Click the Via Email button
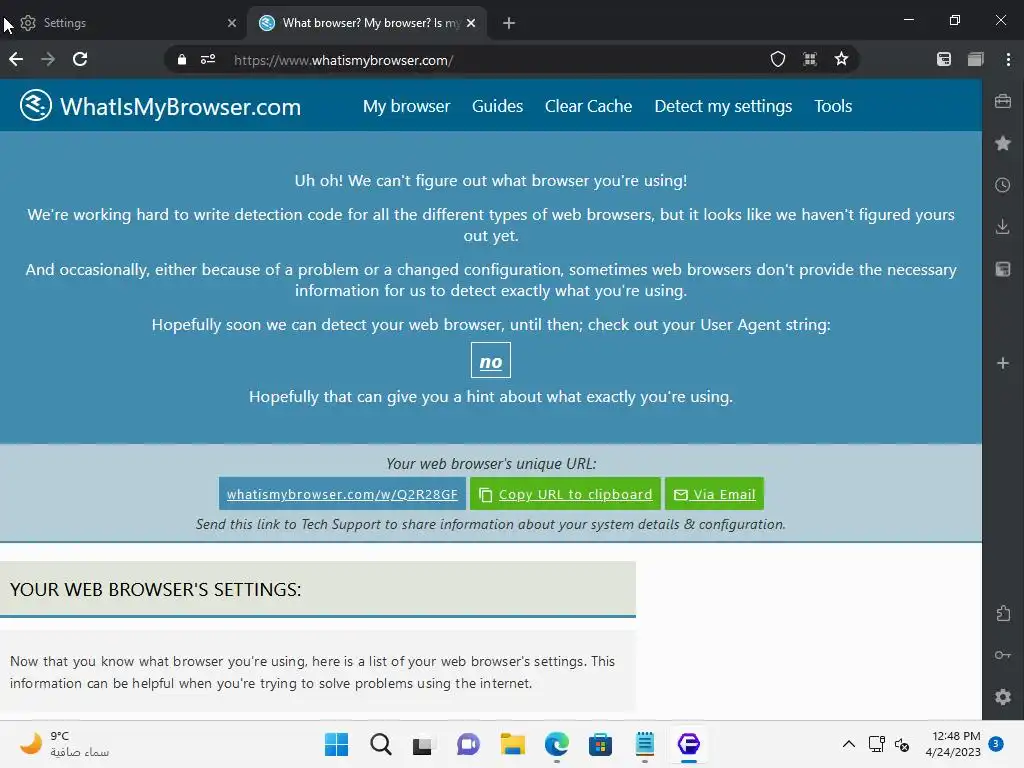The height and width of the screenshot is (768, 1024). [x=714, y=494]
